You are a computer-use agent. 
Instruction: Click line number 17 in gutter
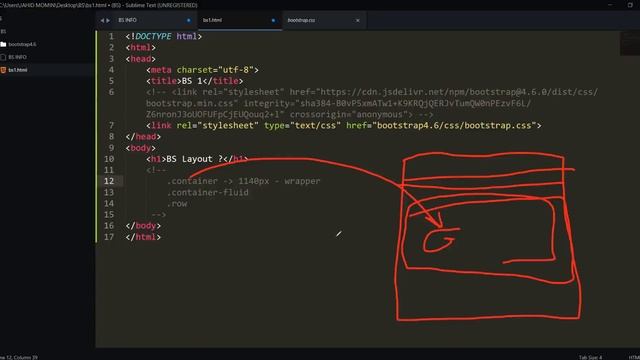click(109, 237)
